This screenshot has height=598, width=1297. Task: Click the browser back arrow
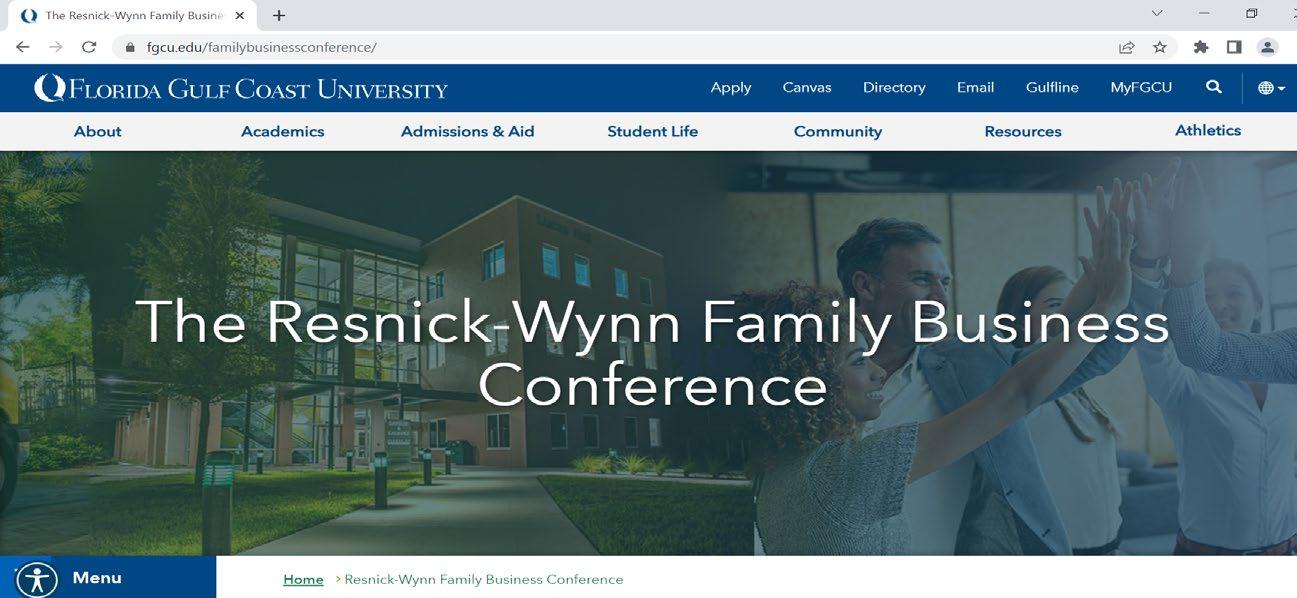23,47
